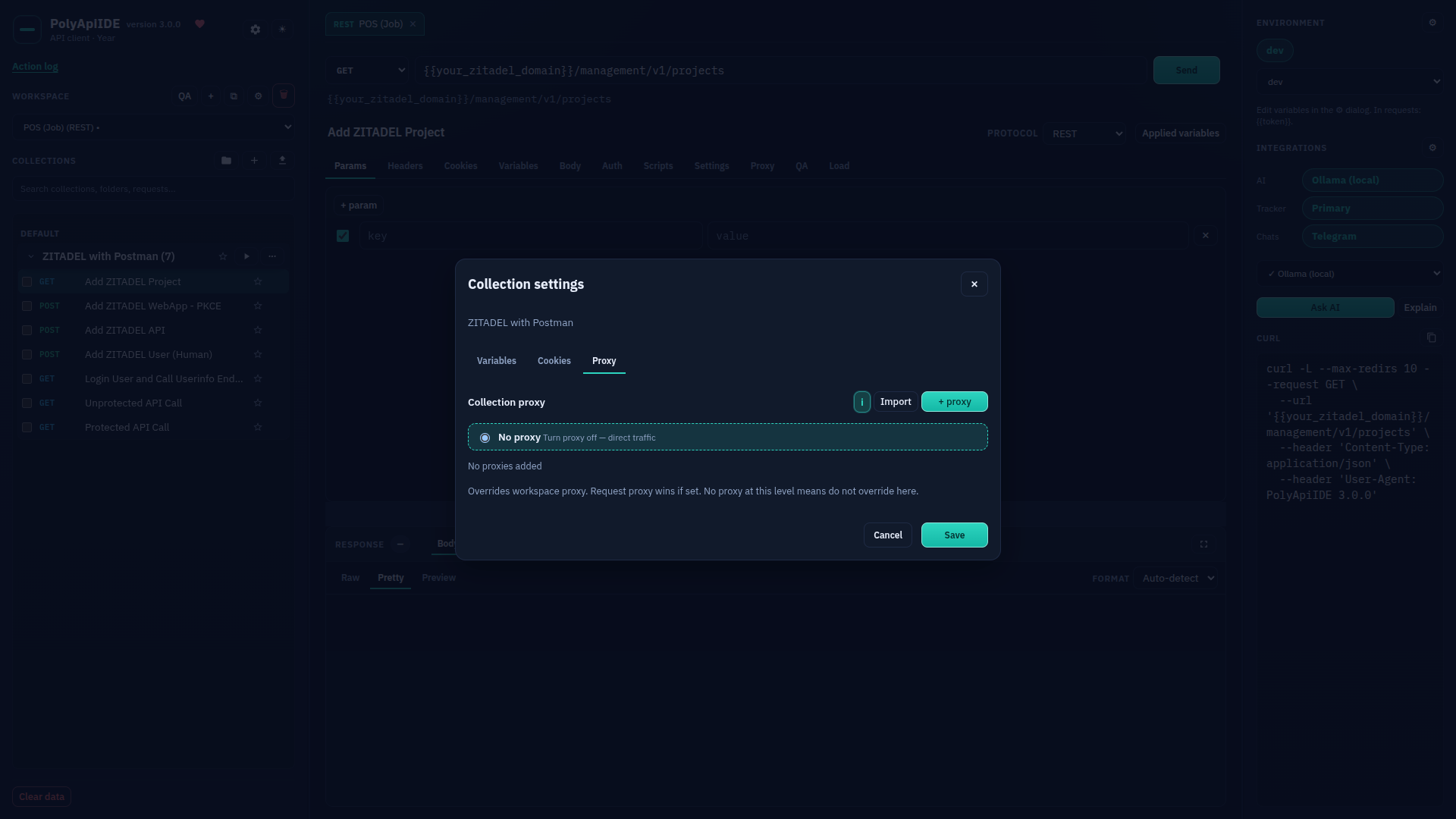
Task: Cancel the Collection settings dialog
Action: pyautogui.click(x=888, y=535)
